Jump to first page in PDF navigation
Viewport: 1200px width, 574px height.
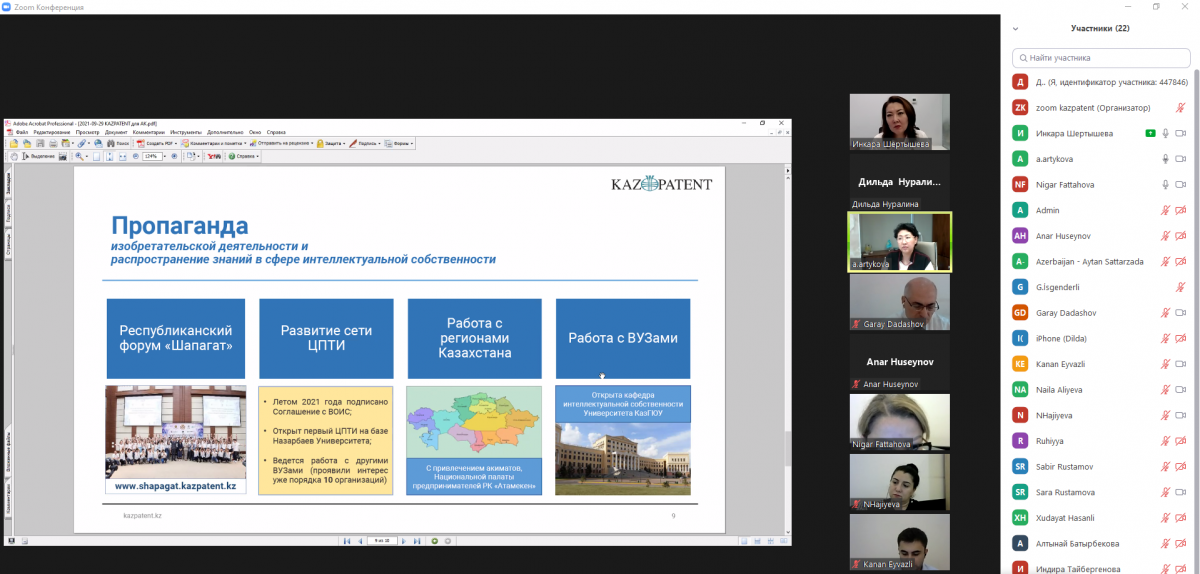[x=347, y=541]
